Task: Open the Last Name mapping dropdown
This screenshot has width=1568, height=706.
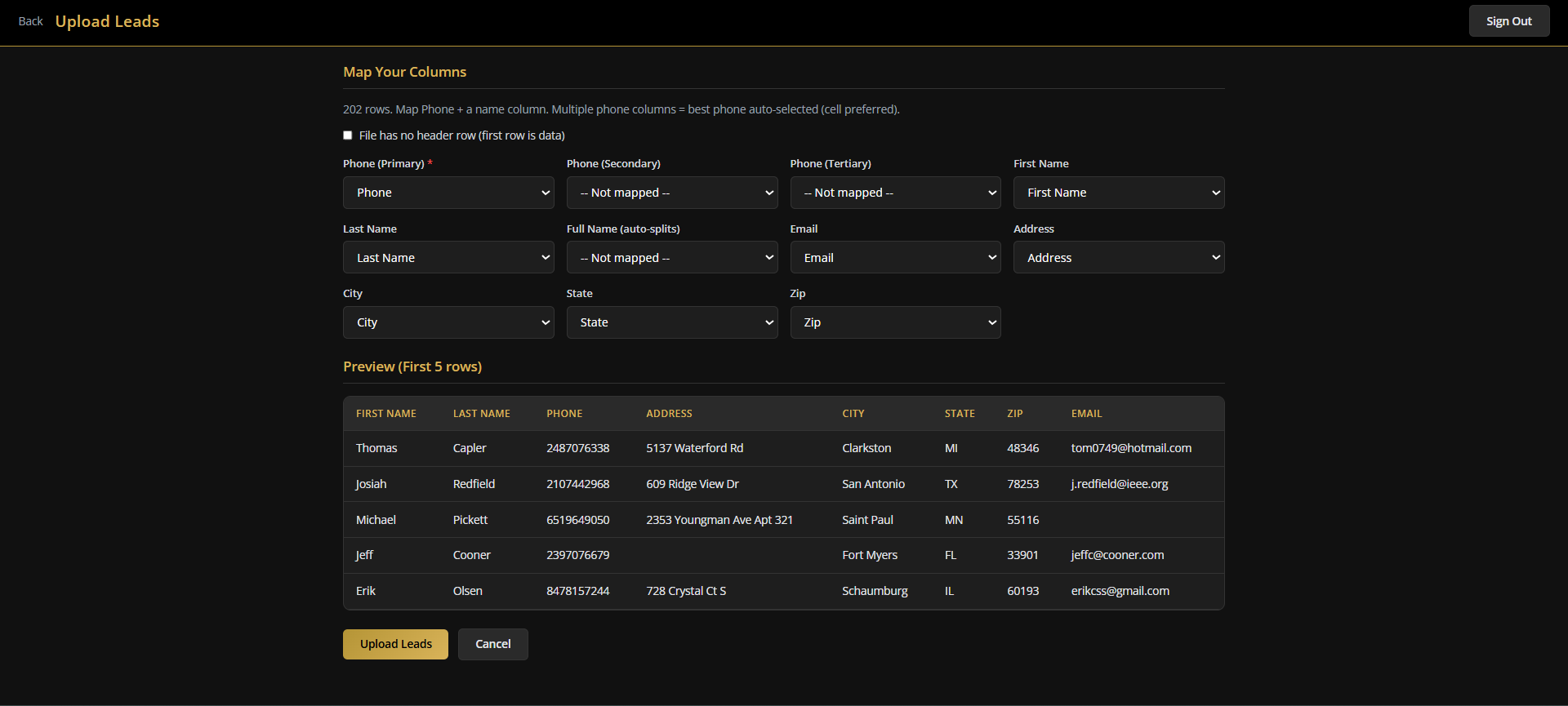Action: coord(448,257)
